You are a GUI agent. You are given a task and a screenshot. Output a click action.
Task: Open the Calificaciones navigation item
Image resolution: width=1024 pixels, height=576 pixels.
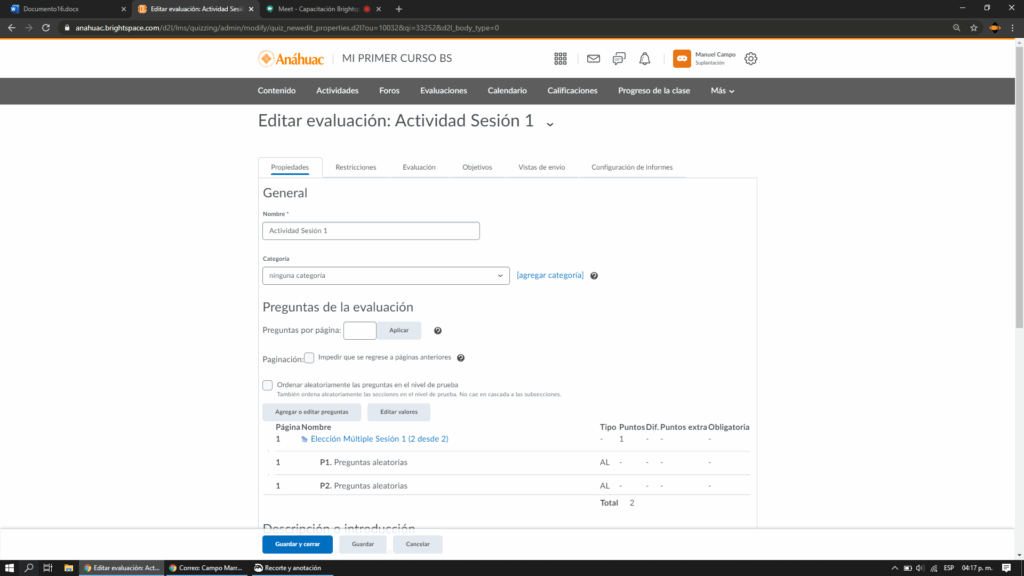572,91
